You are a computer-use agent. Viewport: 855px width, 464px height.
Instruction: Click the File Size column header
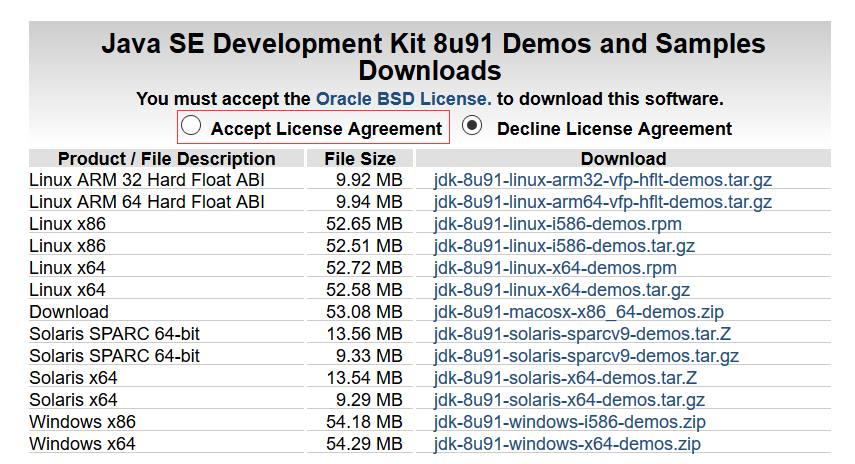(x=360, y=158)
